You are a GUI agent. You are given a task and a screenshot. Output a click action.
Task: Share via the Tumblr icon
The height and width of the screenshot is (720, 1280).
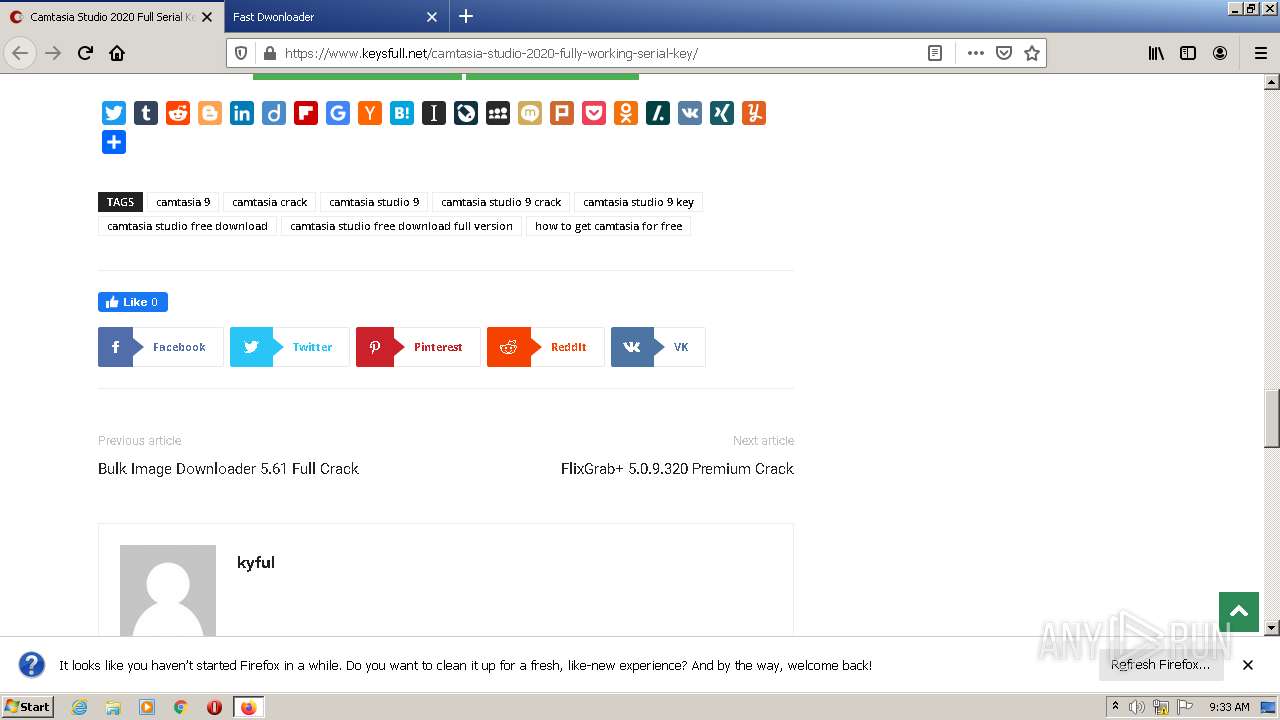pos(146,113)
